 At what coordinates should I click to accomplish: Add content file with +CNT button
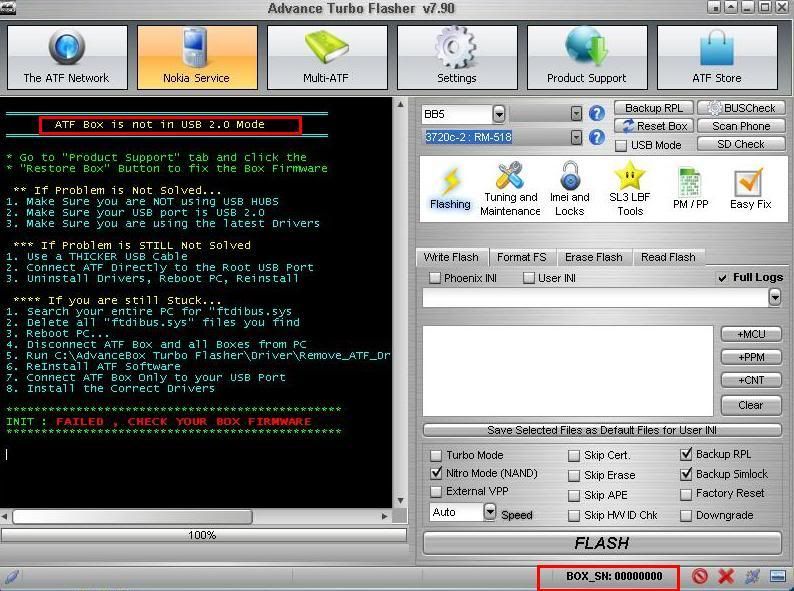pyautogui.click(x=751, y=380)
